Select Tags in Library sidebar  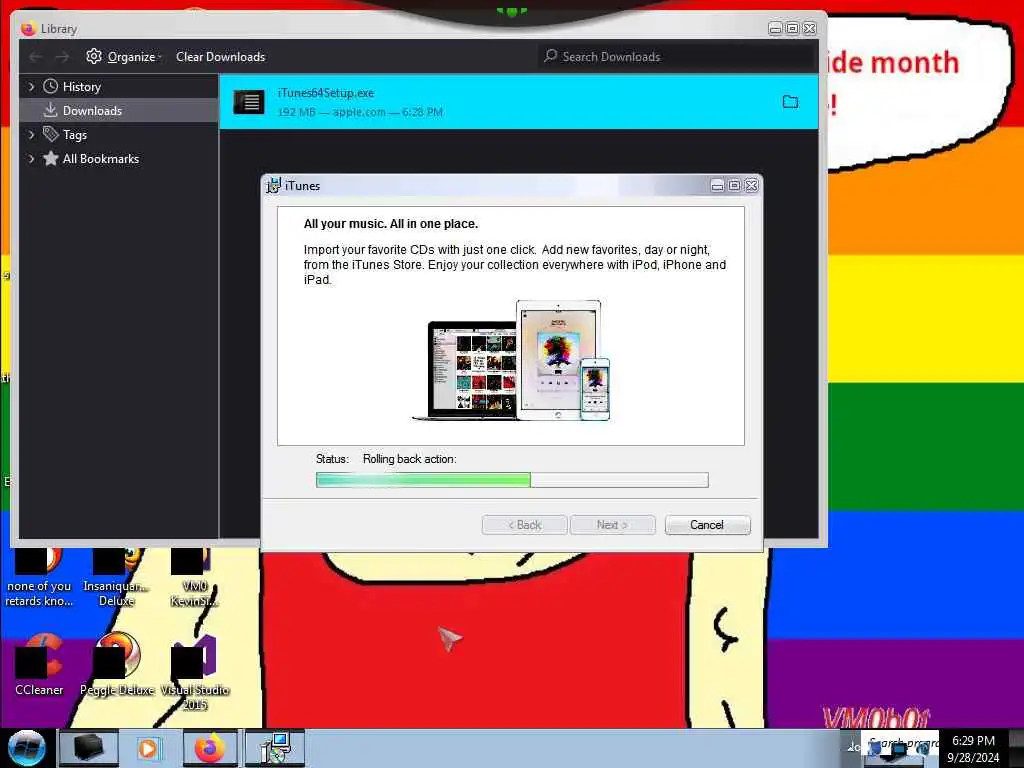pos(74,135)
